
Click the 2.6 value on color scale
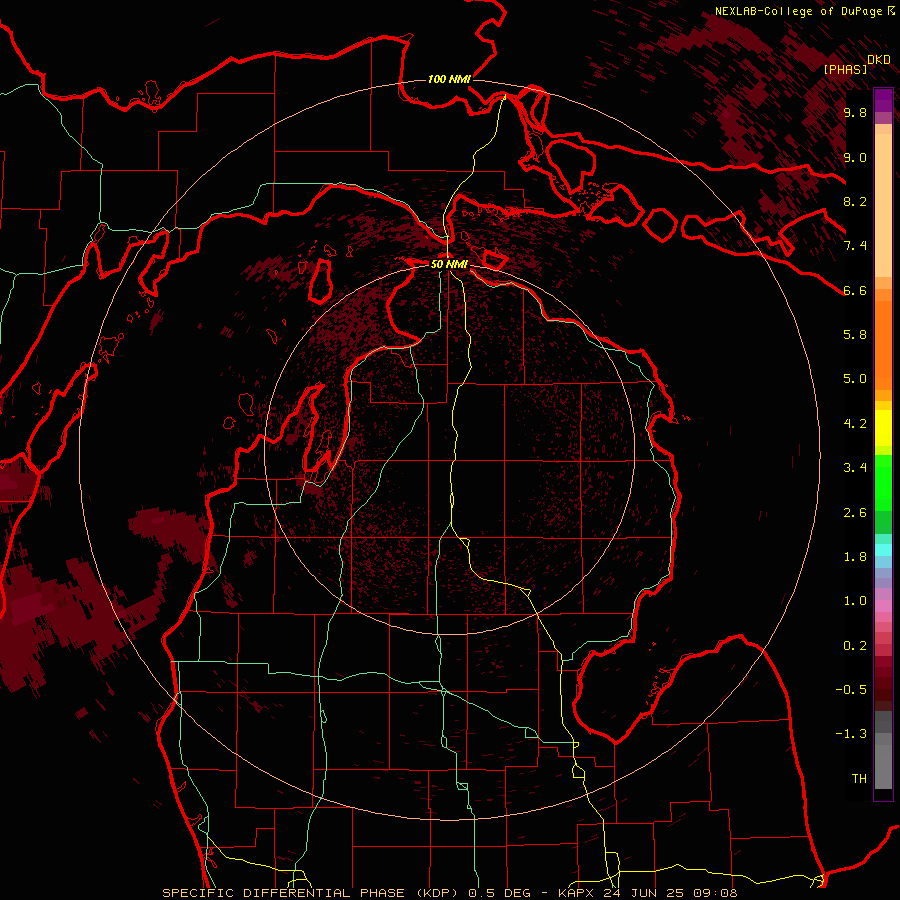[855, 513]
